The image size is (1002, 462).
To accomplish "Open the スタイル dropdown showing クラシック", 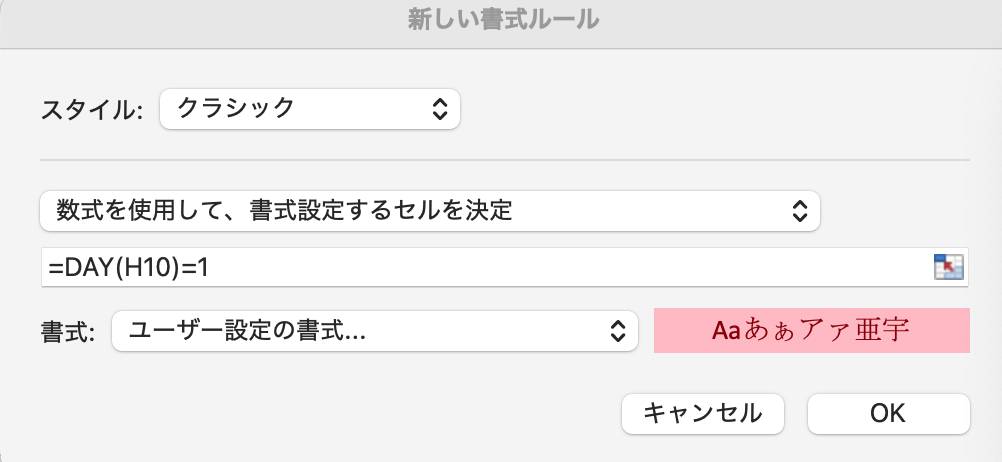I will pos(310,109).
